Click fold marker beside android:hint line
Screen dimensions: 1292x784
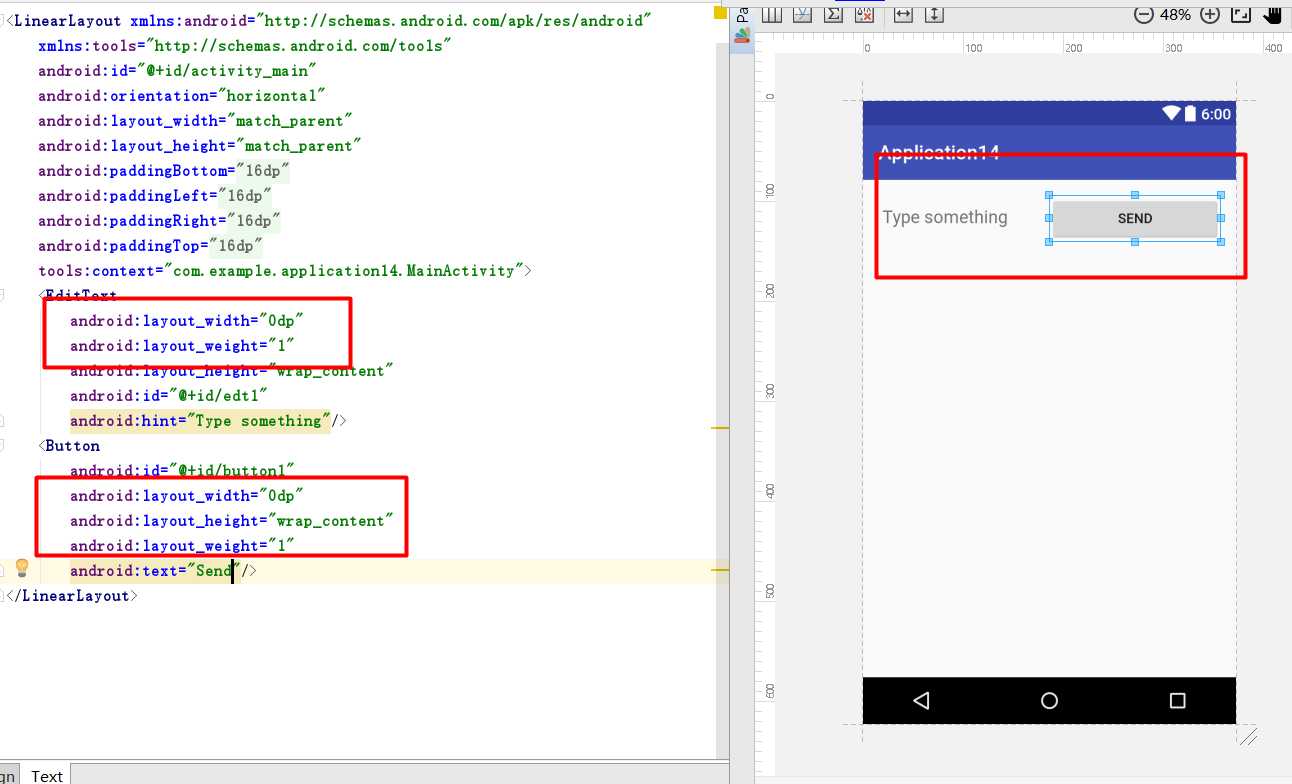pos(4,421)
